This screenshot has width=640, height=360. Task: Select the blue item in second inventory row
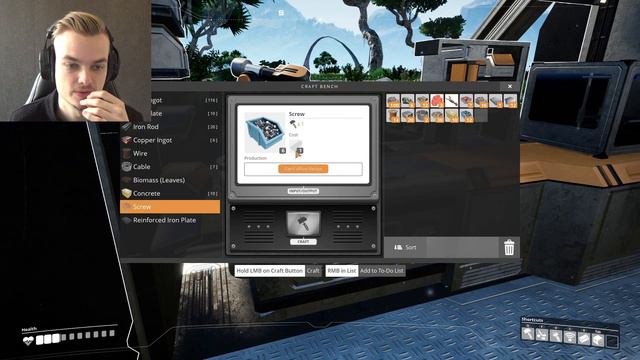point(466,116)
